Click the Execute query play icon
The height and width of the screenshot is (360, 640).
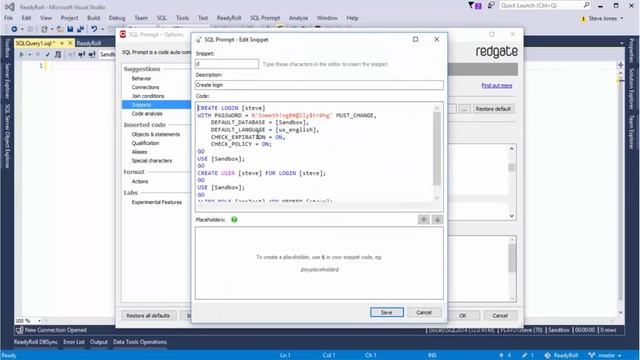point(22,54)
